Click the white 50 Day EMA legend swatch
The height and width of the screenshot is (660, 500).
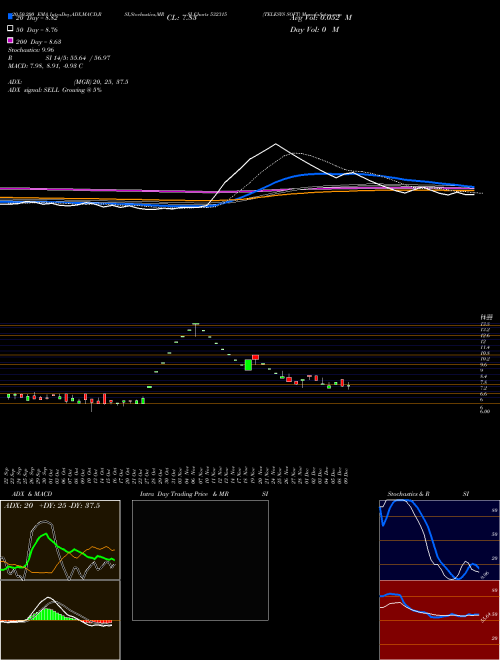pos(10,29)
